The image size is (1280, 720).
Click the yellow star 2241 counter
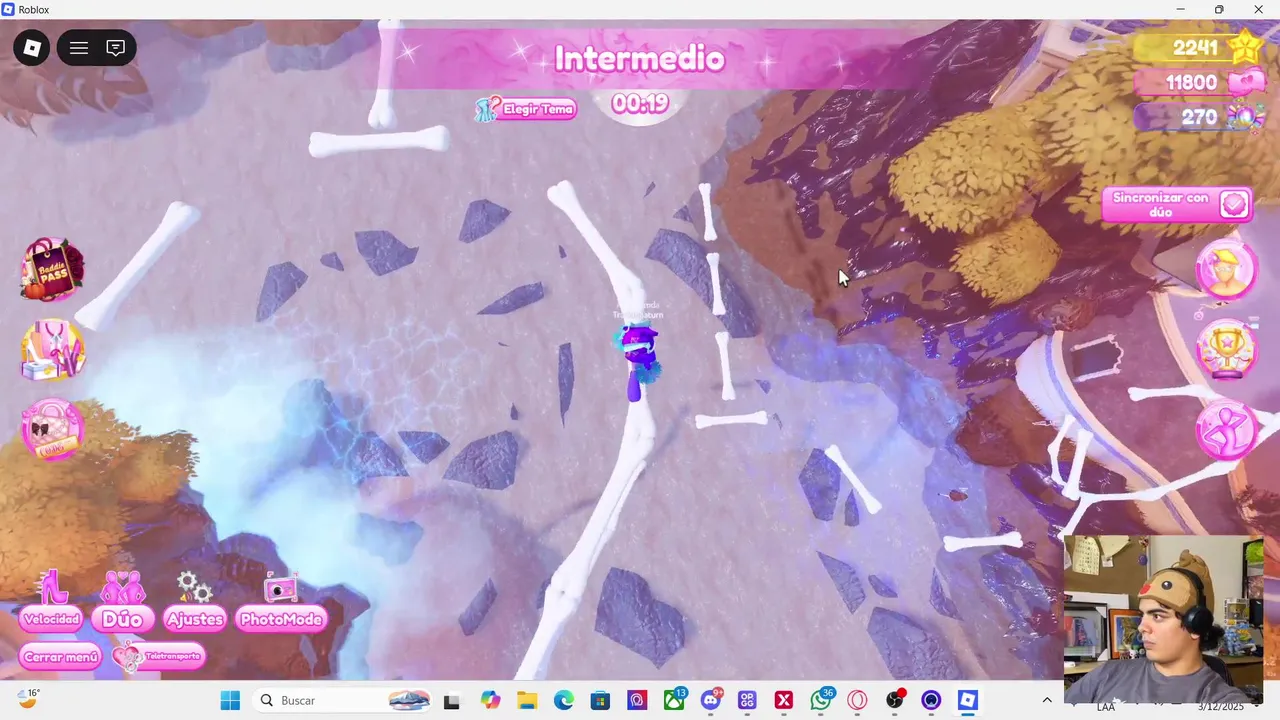1198,48
